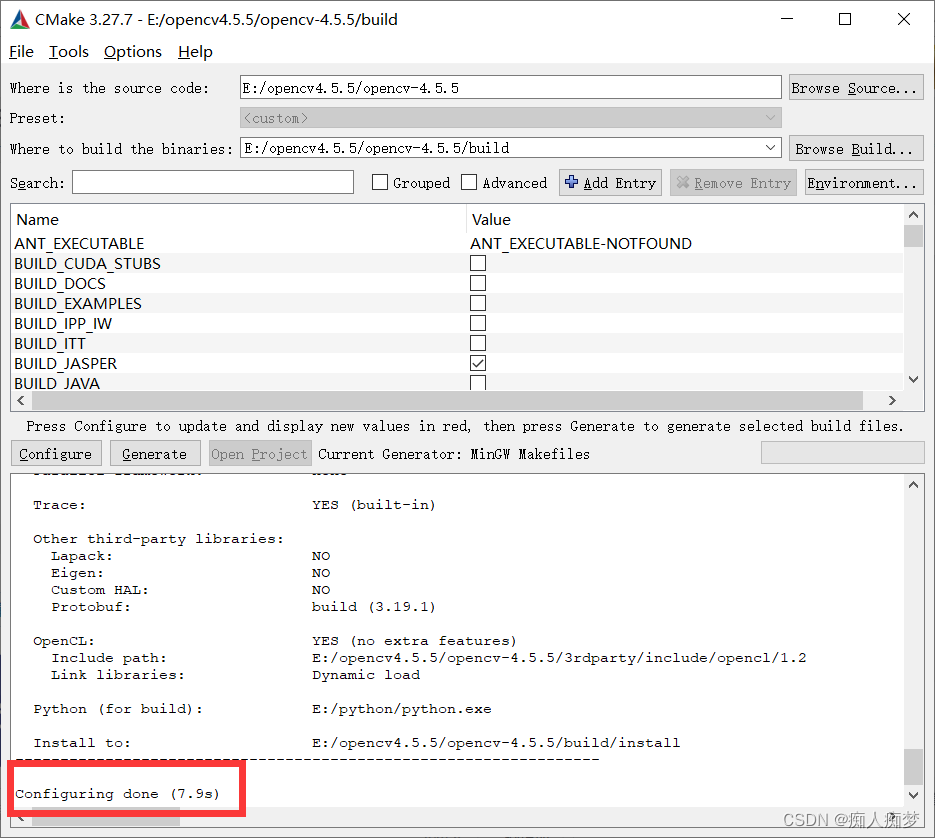Image resolution: width=935 pixels, height=838 pixels.
Task: Click the output log scroll up arrow
Action: [x=913, y=486]
